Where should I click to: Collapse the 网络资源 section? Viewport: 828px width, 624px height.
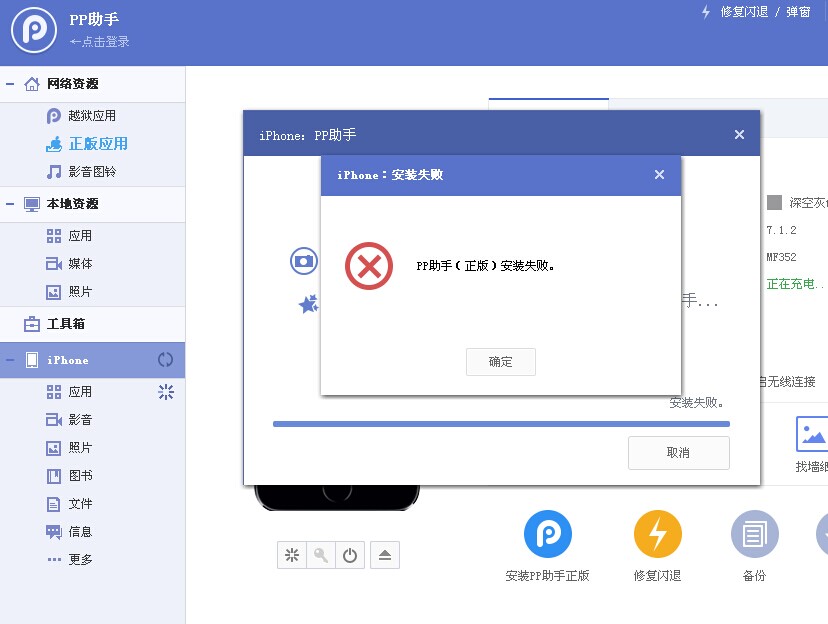(x=10, y=84)
